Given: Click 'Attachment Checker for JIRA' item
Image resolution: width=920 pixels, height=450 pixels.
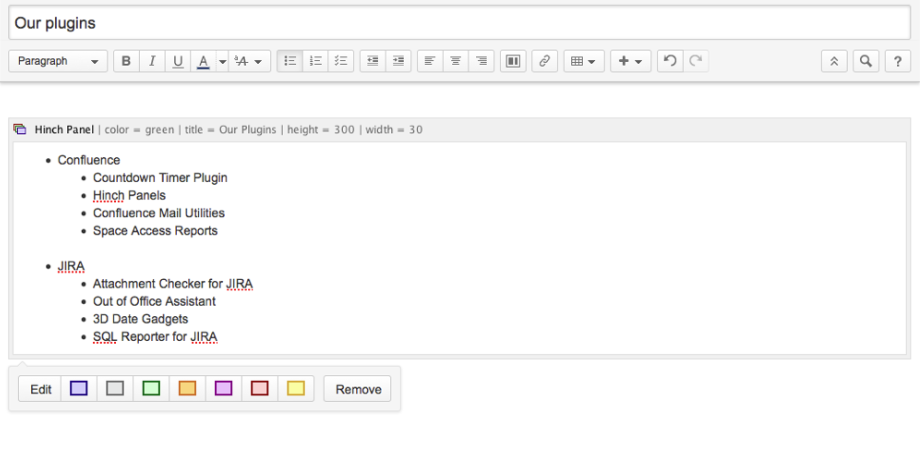Looking at the screenshot, I should point(173,284).
